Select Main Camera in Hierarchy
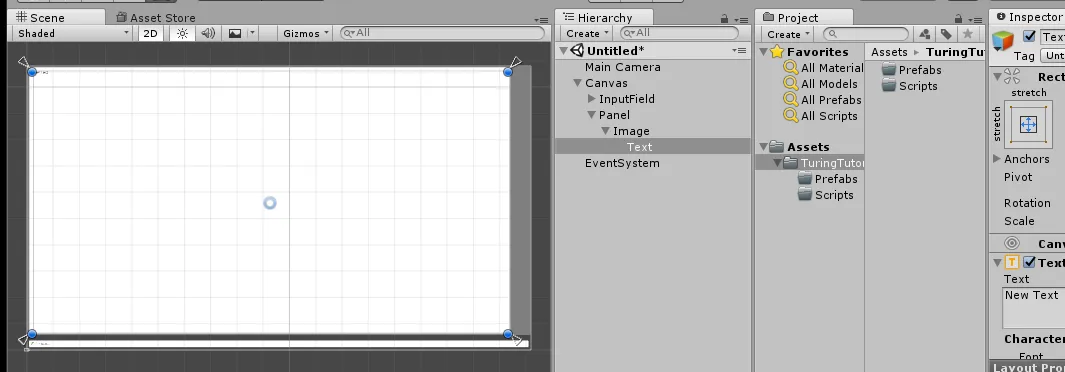1065x372 pixels. pyautogui.click(x=622, y=67)
